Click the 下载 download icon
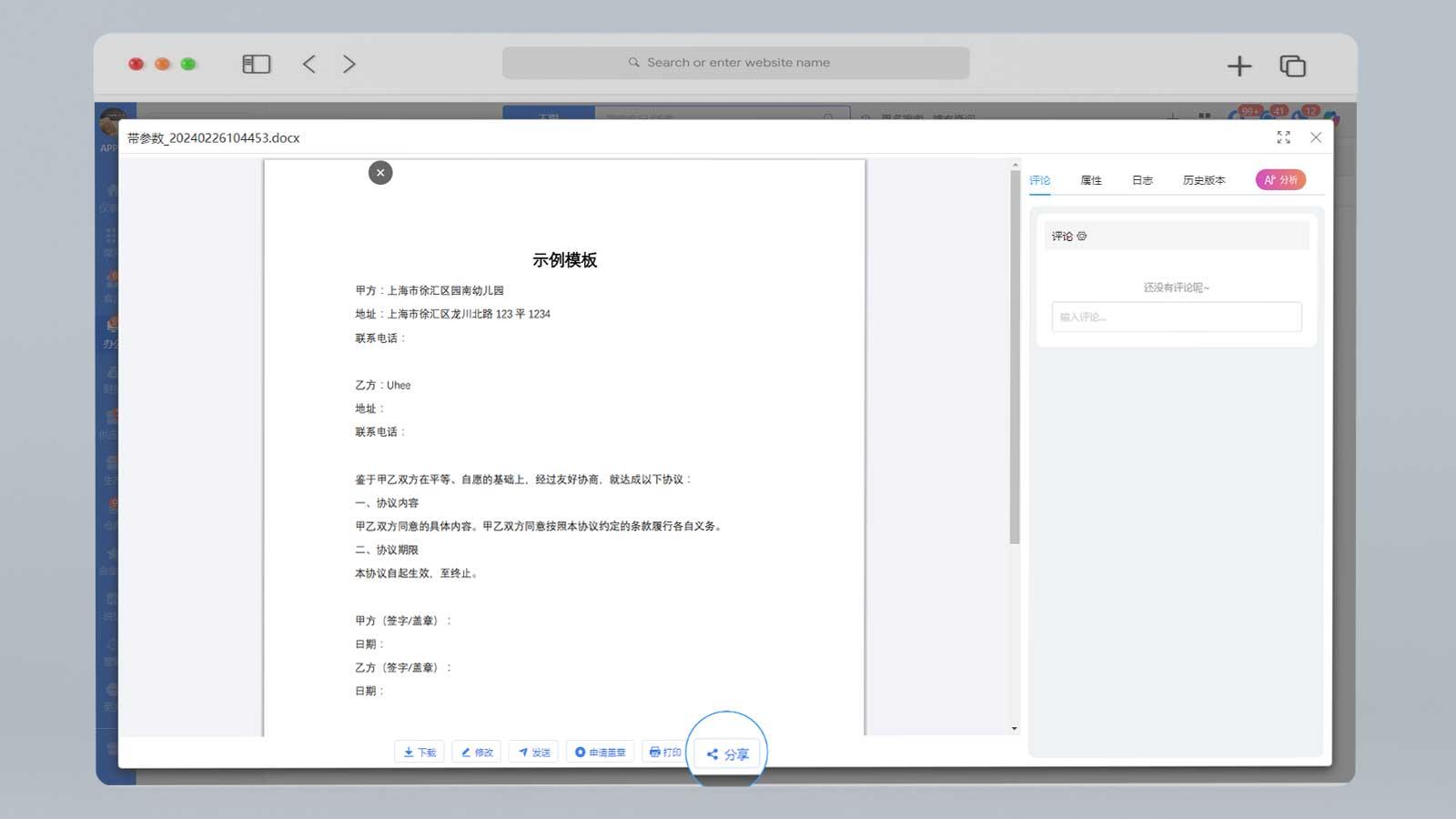The height and width of the screenshot is (819, 1456). tap(409, 752)
